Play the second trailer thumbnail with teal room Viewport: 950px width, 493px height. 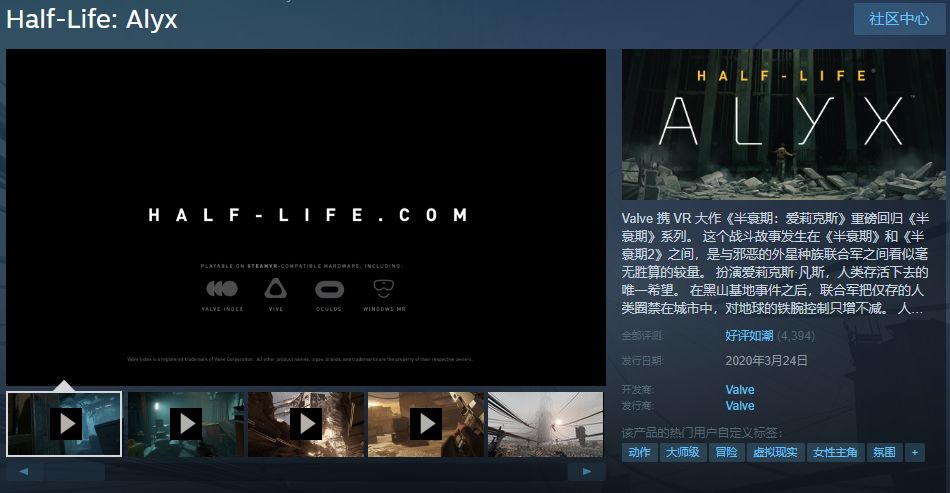pos(186,424)
